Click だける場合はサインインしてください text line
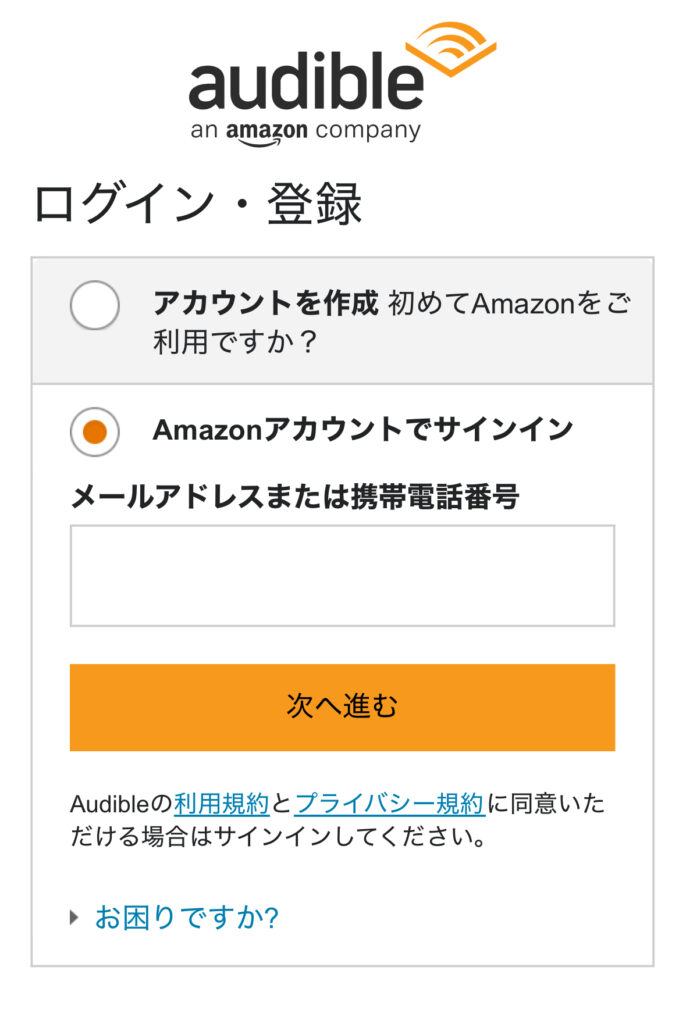Image resolution: width=686 pixels, height=1024 pixels. click(278, 837)
